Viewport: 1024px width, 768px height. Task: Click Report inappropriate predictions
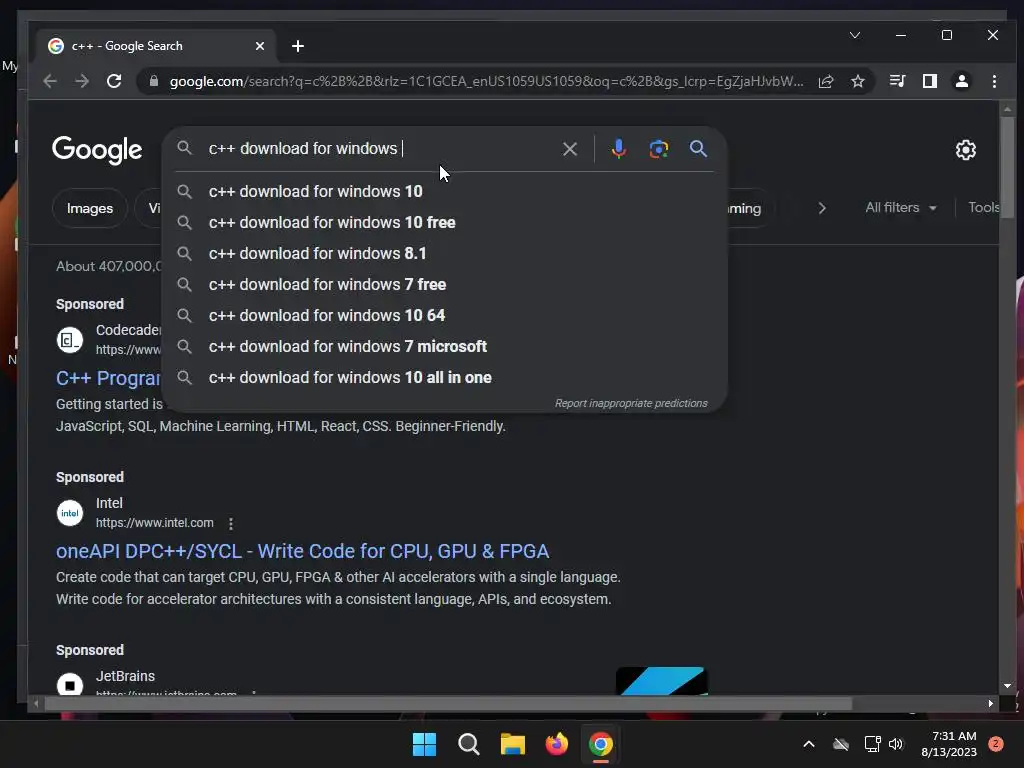[631, 404]
